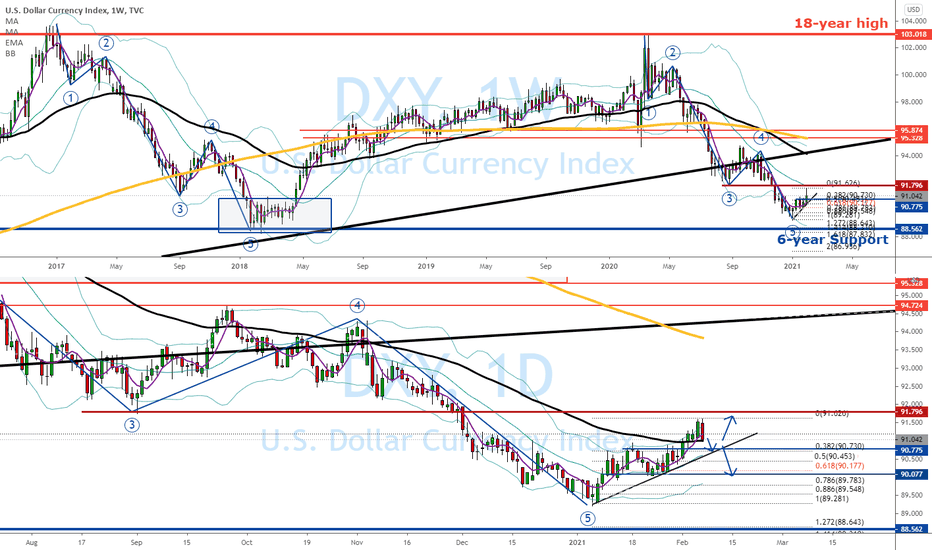Screen dimensions: 932x550
Task: Click the Oct label on daily time axis
Action: [247, 542]
